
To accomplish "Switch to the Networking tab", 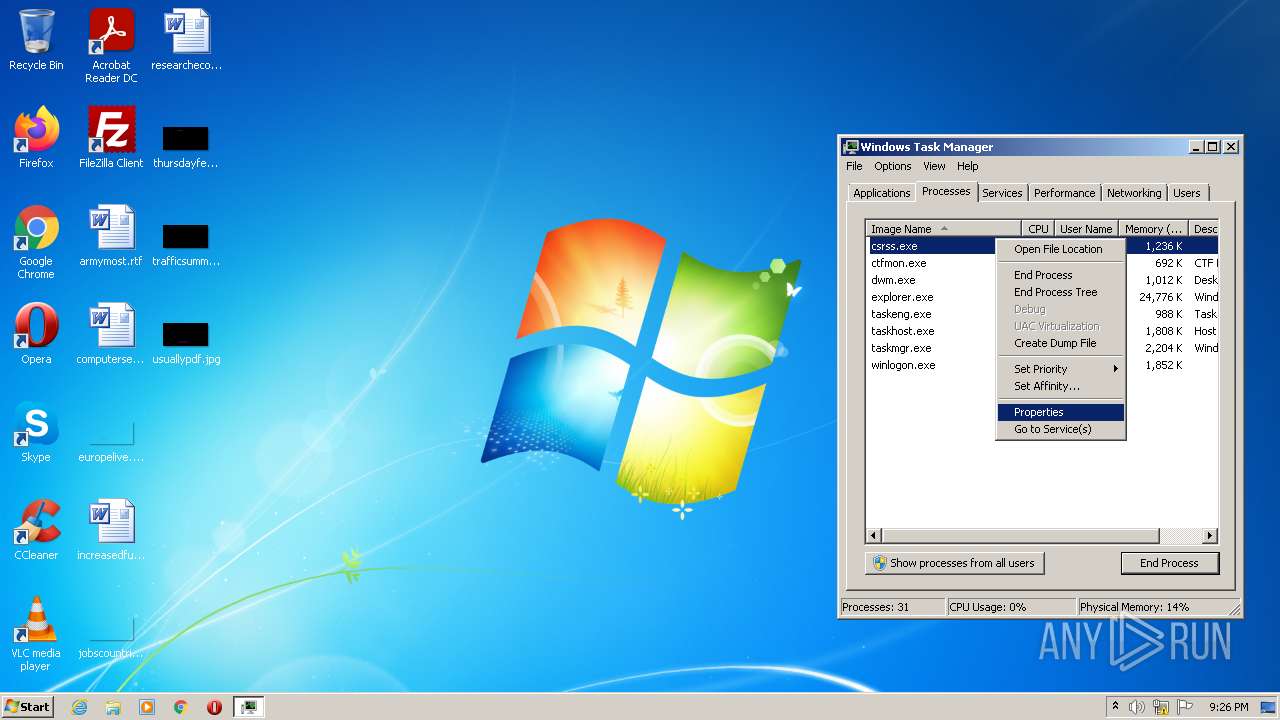I will [1134, 193].
